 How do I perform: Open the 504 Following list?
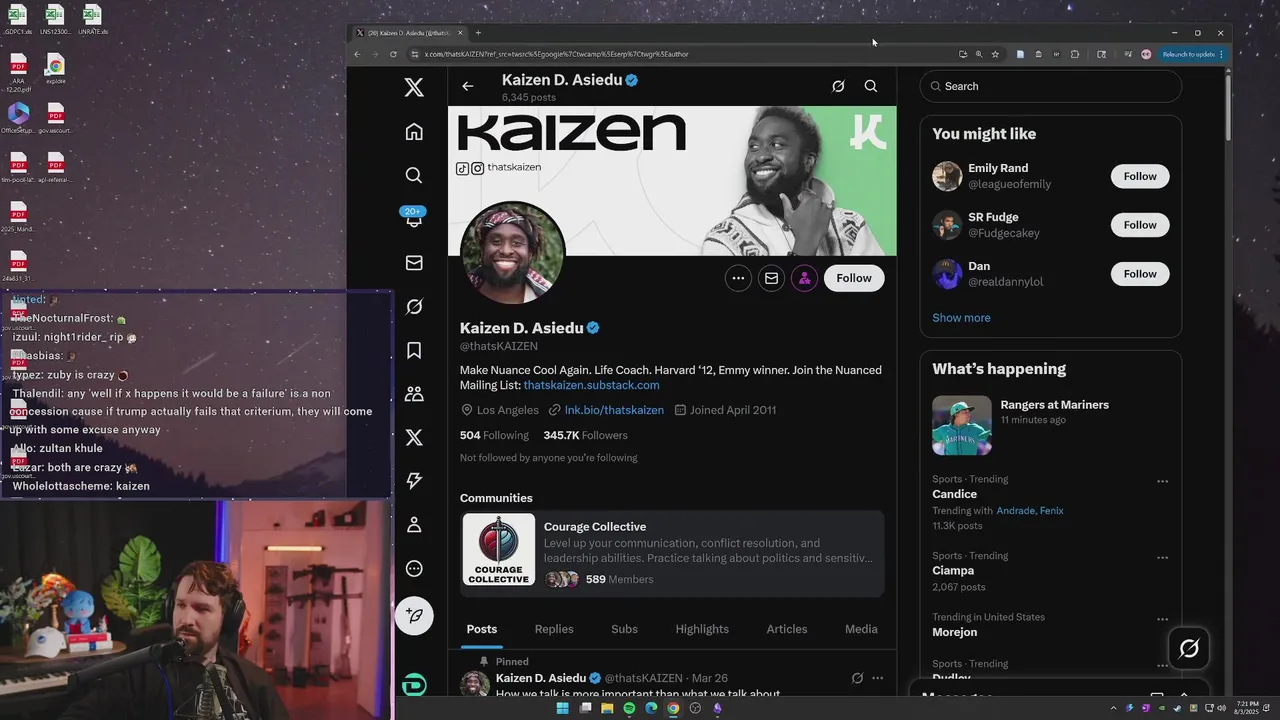click(x=494, y=435)
